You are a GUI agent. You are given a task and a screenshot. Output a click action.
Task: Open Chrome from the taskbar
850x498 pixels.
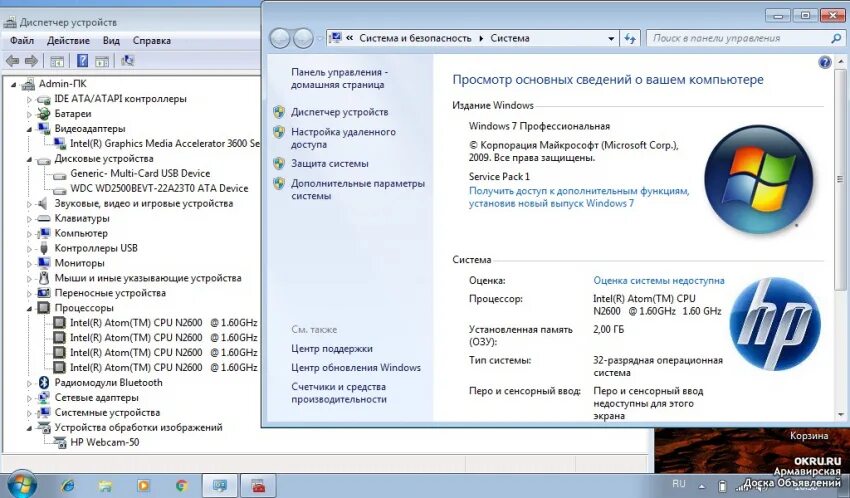[x=182, y=485]
